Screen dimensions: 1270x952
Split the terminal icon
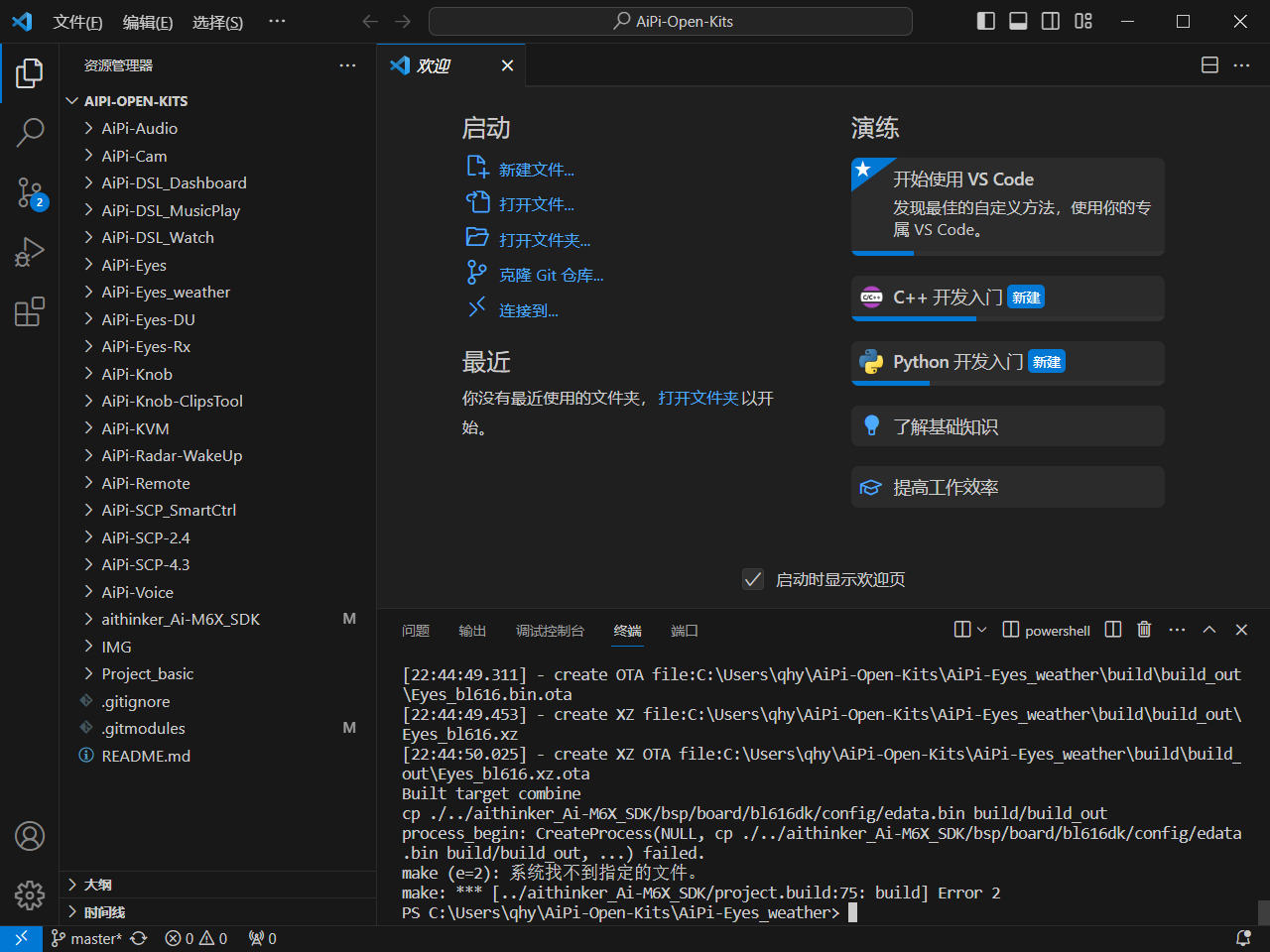click(1113, 630)
